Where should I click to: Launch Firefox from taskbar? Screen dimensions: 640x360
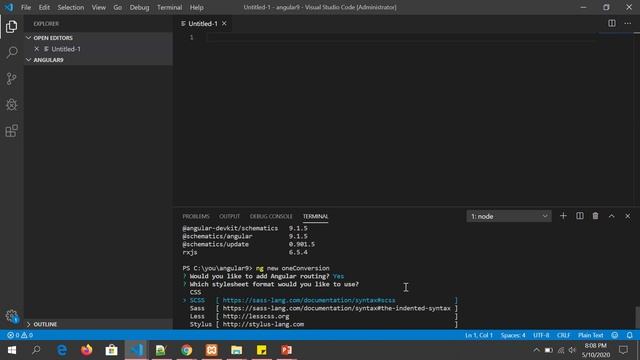(x=87, y=350)
